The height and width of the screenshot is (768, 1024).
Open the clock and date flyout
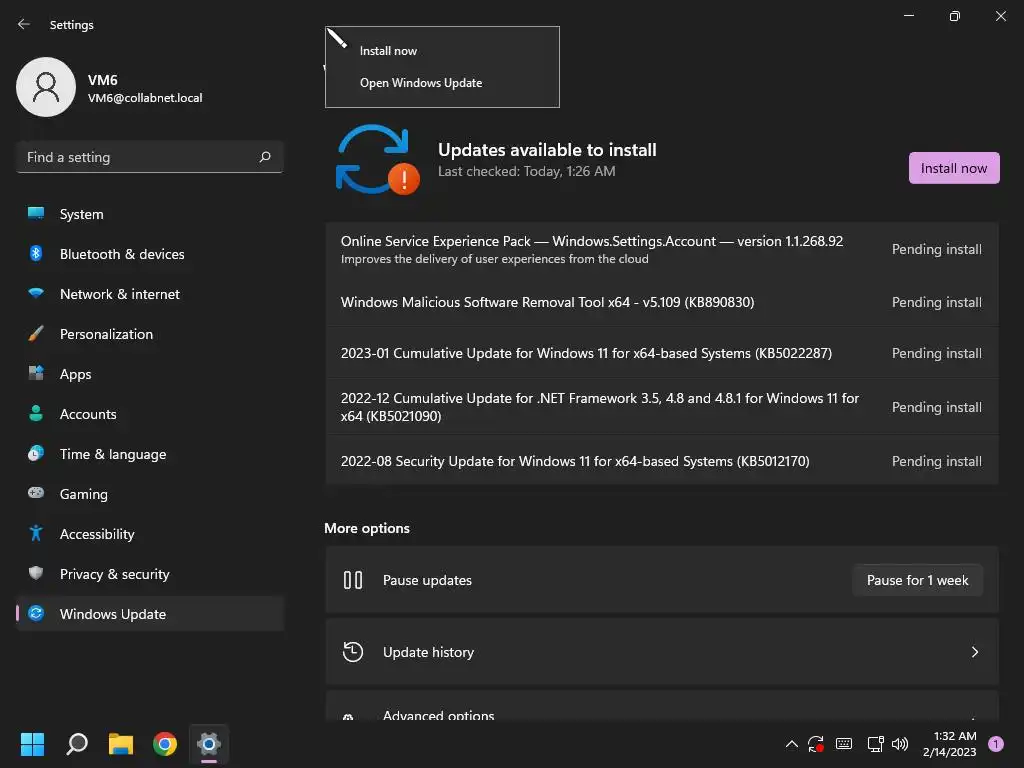tap(949, 744)
